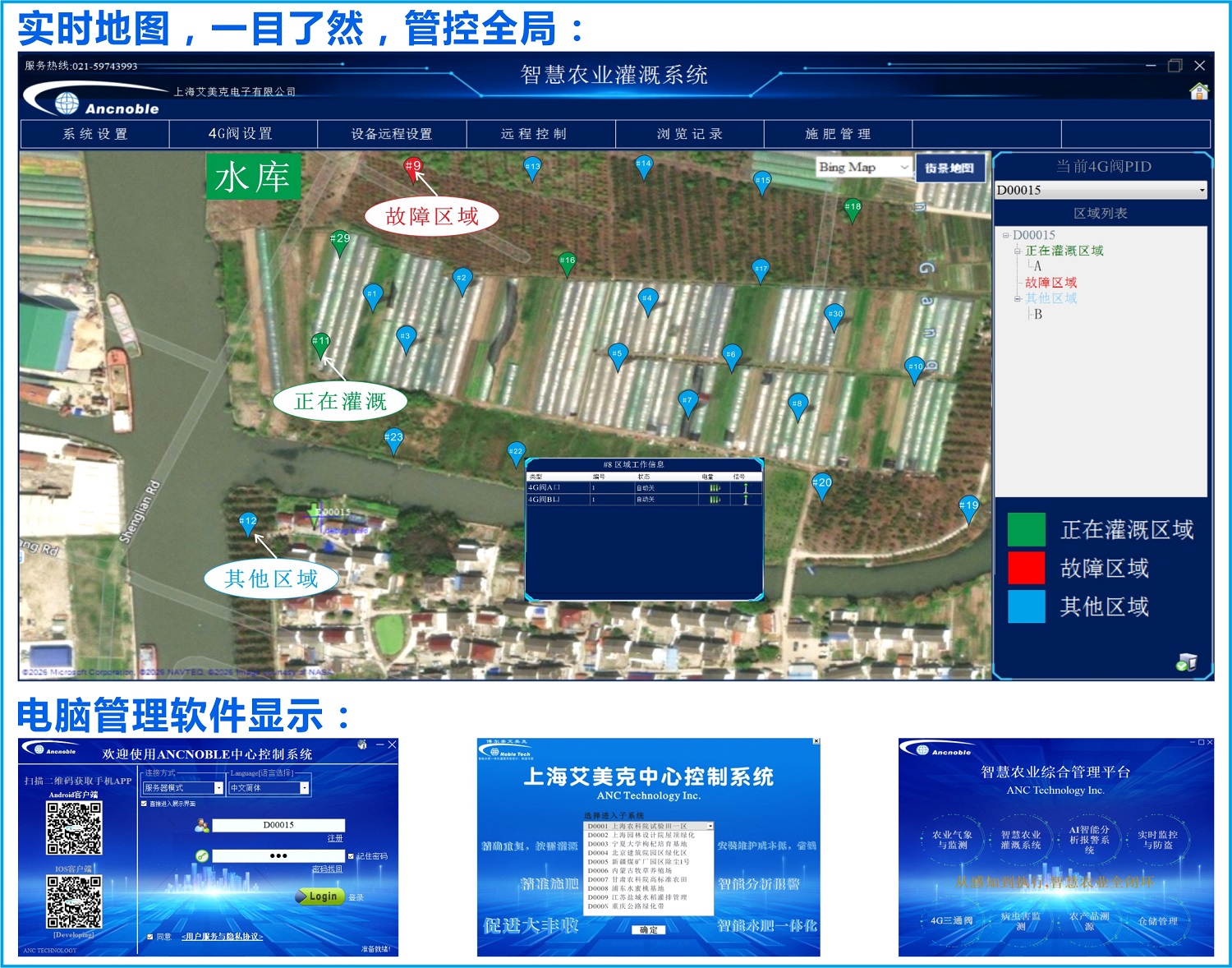
Task: Click the 街景地图 button
Action: point(949,168)
